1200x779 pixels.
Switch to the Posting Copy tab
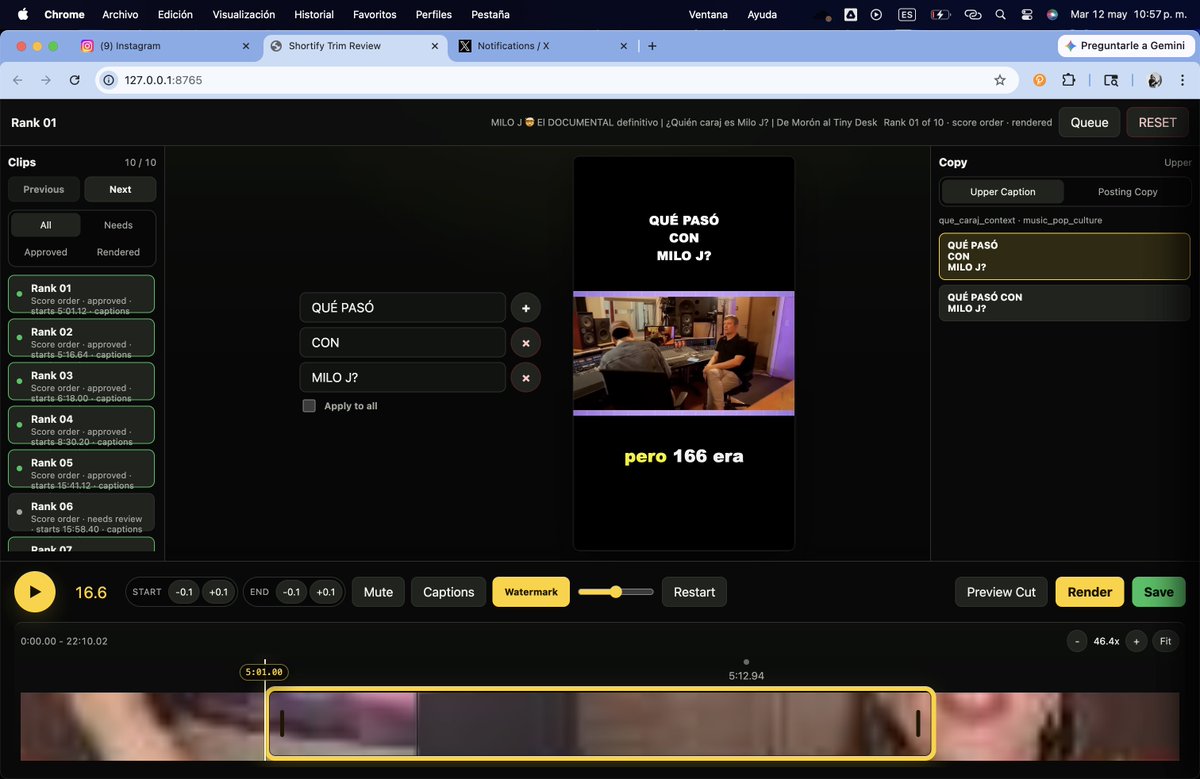pos(1127,192)
